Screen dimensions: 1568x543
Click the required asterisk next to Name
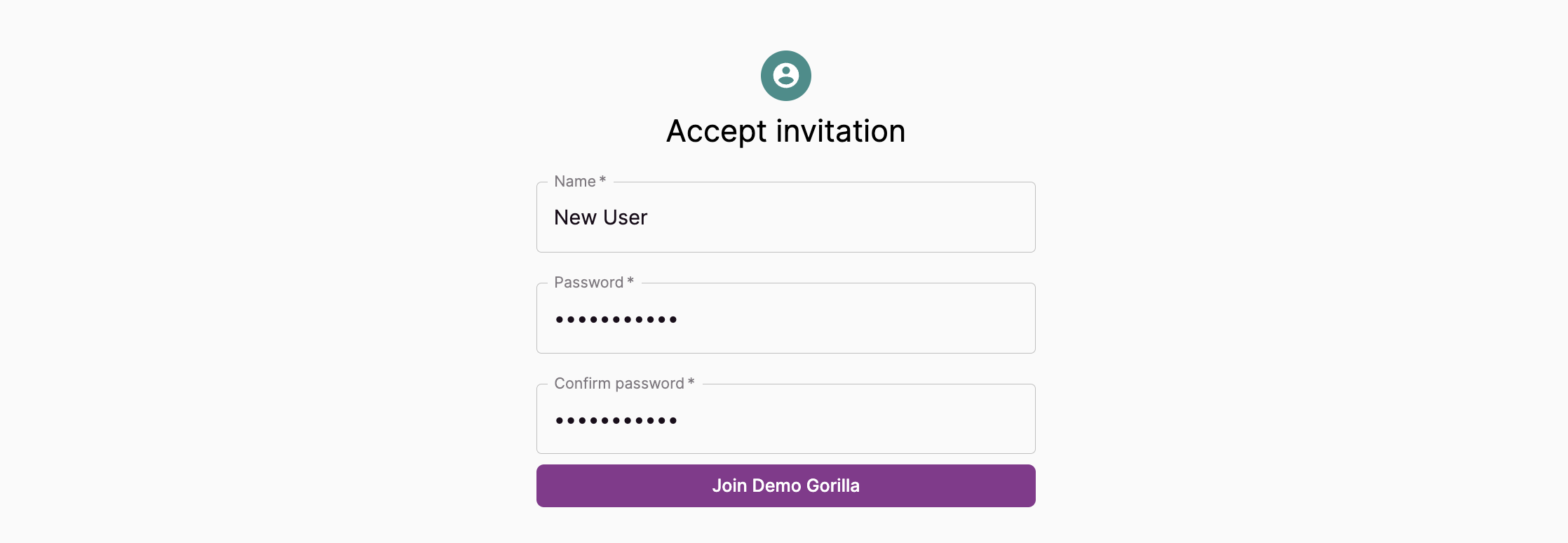click(x=602, y=180)
